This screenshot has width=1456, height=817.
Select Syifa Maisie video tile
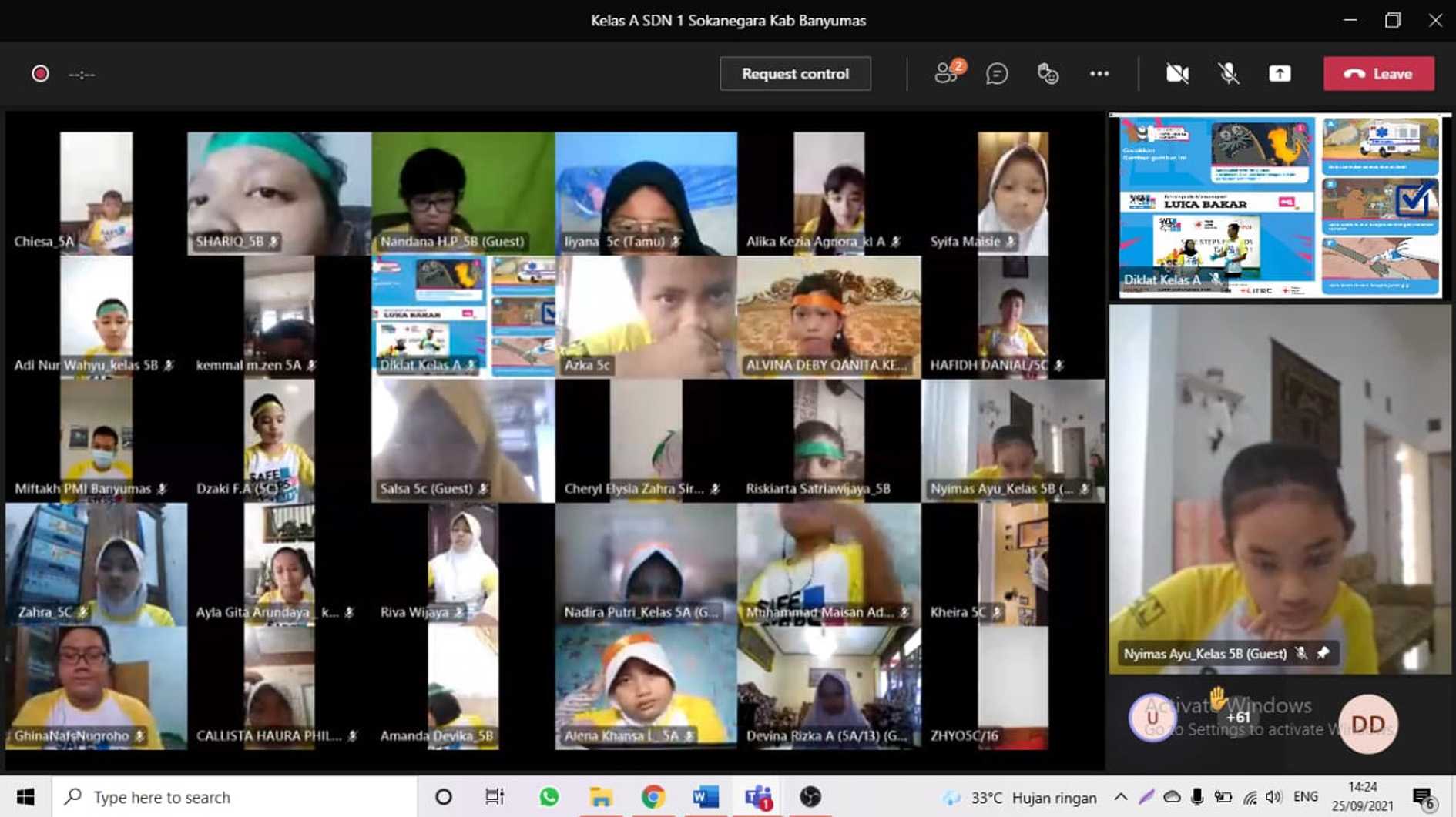[1013, 193]
